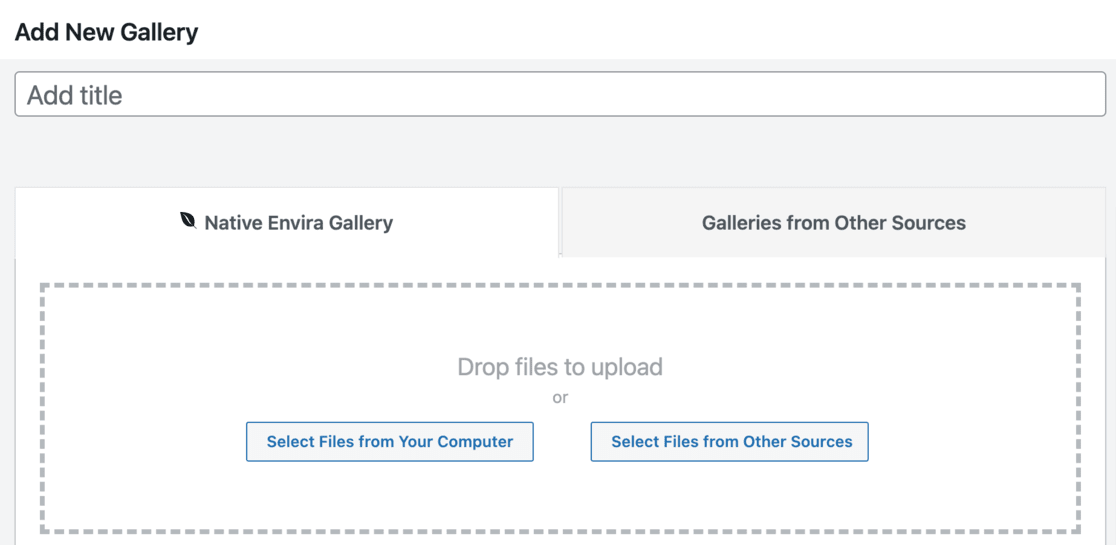Click the Drop files to upload text

point(560,367)
